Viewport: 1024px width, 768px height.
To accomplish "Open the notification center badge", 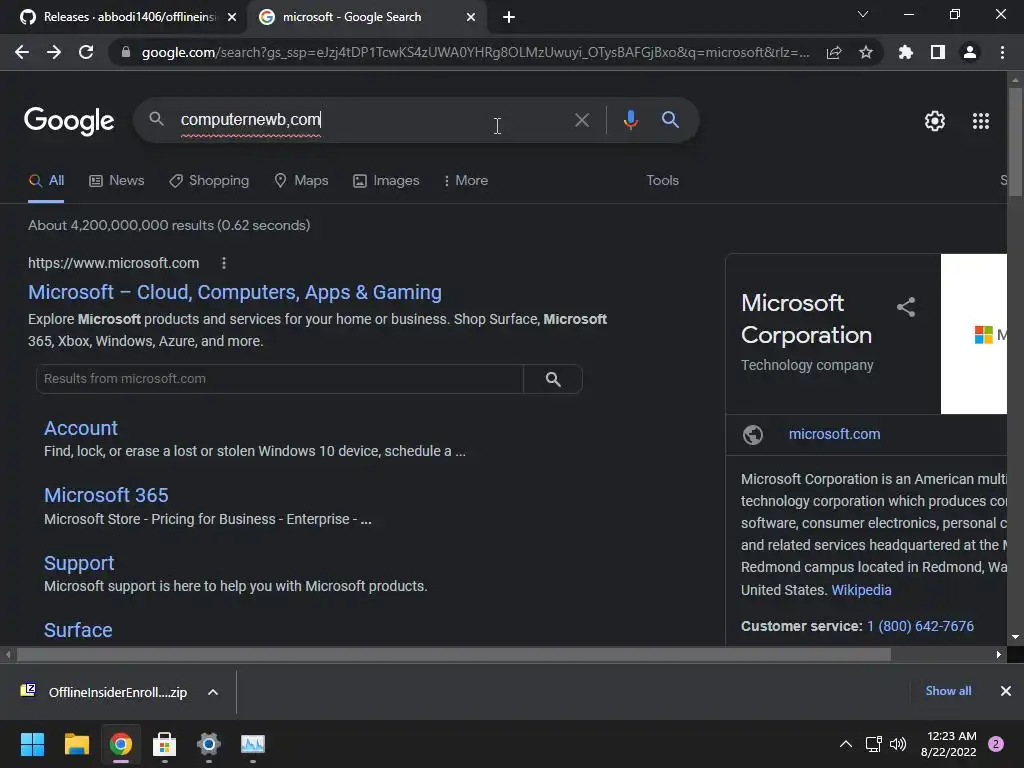I will pos(996,744).
